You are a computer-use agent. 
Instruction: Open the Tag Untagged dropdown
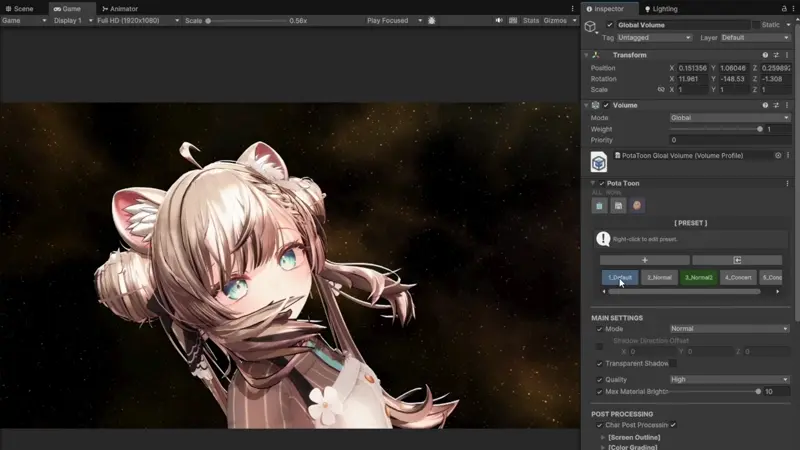(x=654, y=37)
